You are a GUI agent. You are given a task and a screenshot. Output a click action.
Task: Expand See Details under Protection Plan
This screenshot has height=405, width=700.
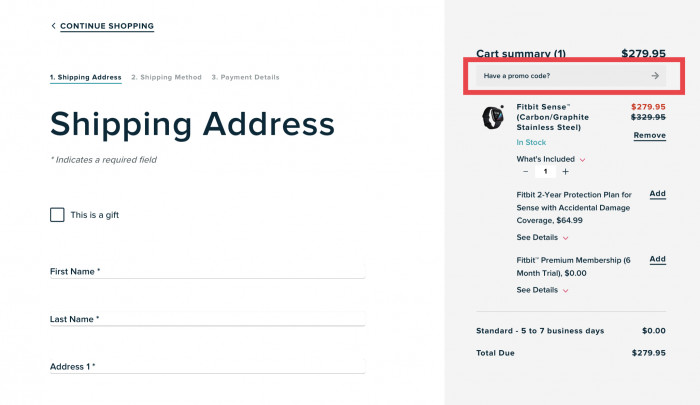[x=542, y=238]
